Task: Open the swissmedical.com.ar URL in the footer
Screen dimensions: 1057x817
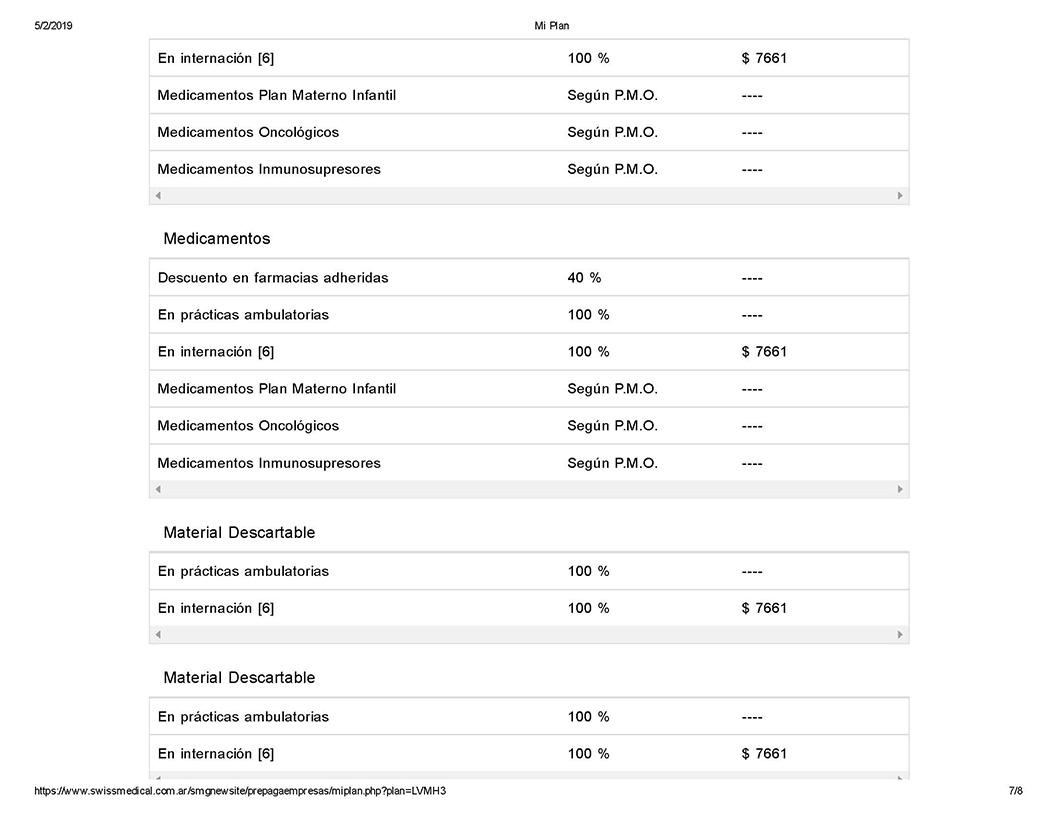Action: pos(240,791)
